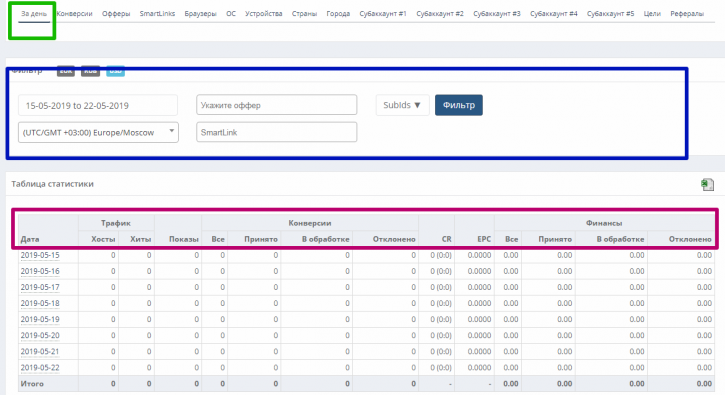Focus the Укажите оффер input
Viewport: 725px width, 395px height.
point(276,105)
